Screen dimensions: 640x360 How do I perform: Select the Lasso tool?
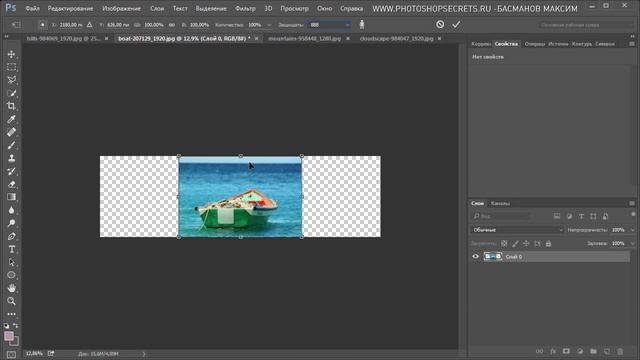[11, 80]
